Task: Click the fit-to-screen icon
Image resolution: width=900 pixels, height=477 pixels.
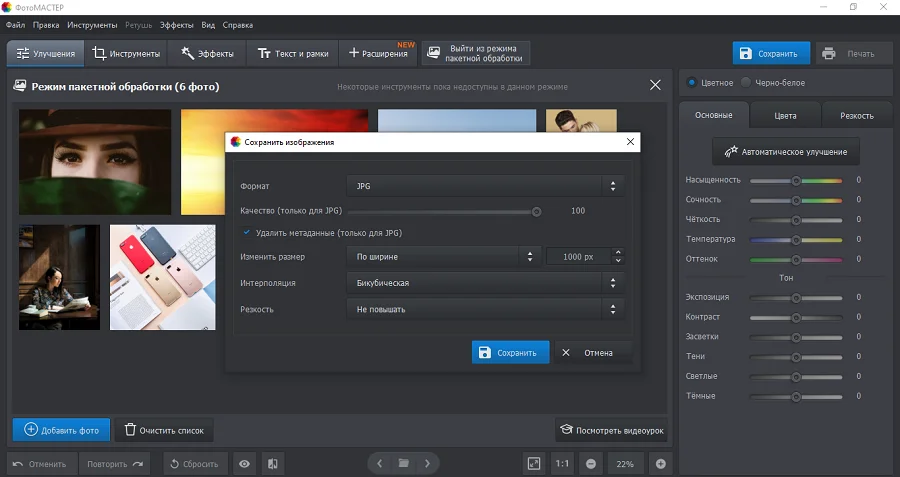Action: click(534, 464)
